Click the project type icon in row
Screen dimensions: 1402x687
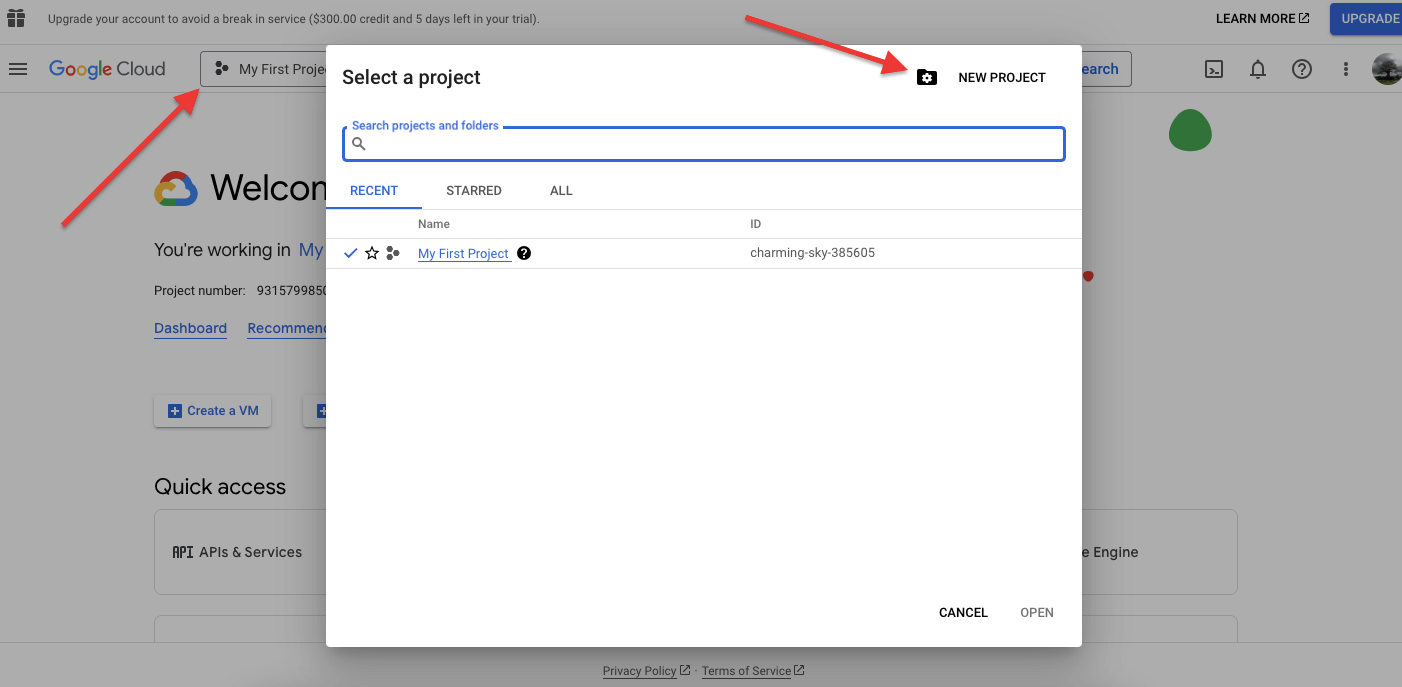point(393,253)
